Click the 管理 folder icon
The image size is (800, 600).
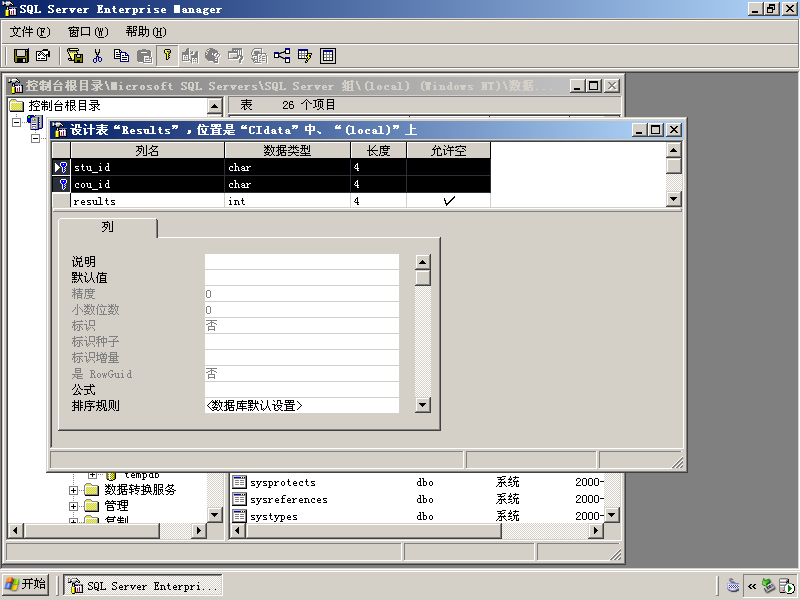point(92,506)
